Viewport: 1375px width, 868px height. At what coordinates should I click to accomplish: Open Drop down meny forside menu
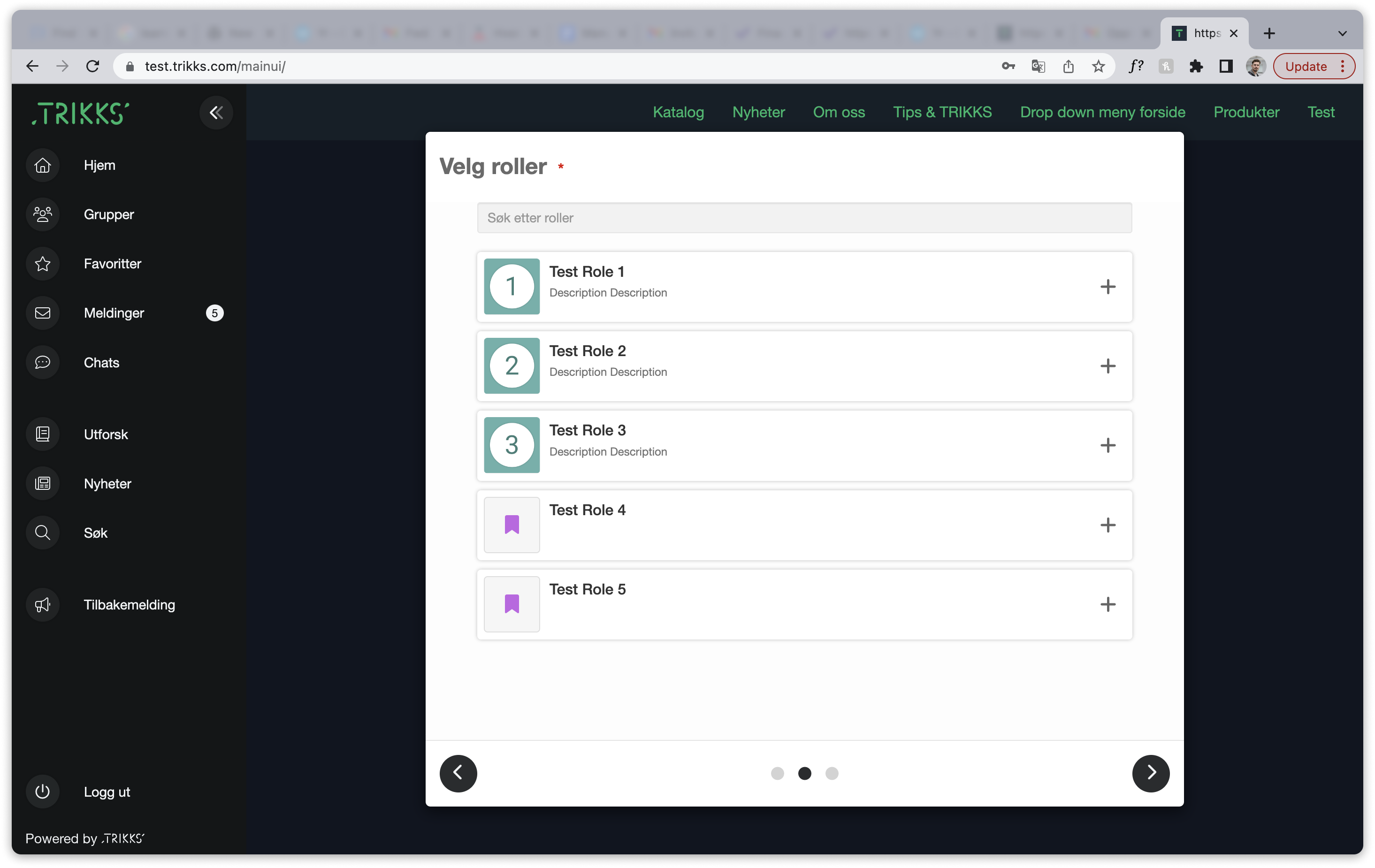(1103, 112)
